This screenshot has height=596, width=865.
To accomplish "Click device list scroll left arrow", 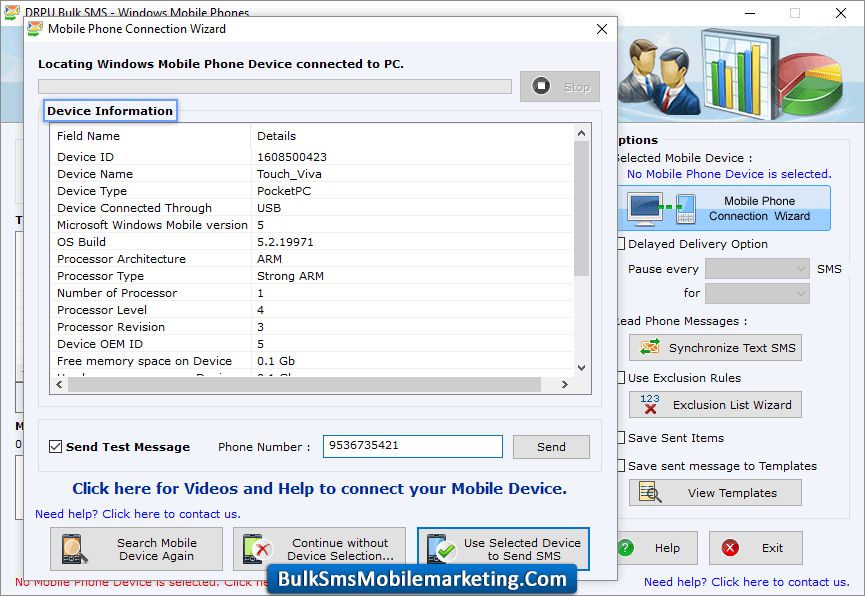I will coord(60,385).
